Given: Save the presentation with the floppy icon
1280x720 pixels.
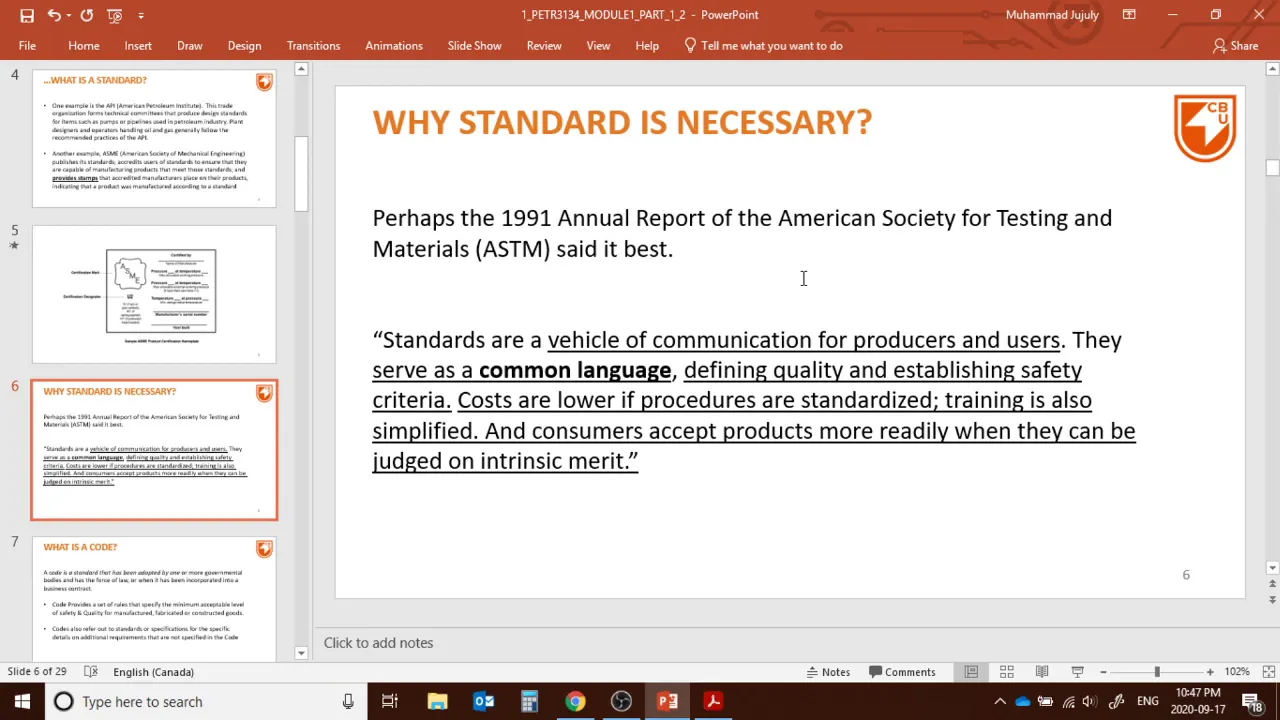Looking at the screenshot, I should click(x=27, y=15).
